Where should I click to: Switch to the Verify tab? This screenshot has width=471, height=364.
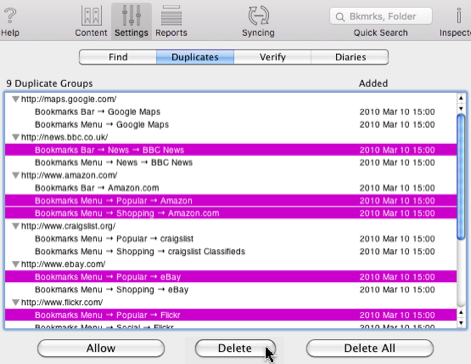tap(272, 57)
